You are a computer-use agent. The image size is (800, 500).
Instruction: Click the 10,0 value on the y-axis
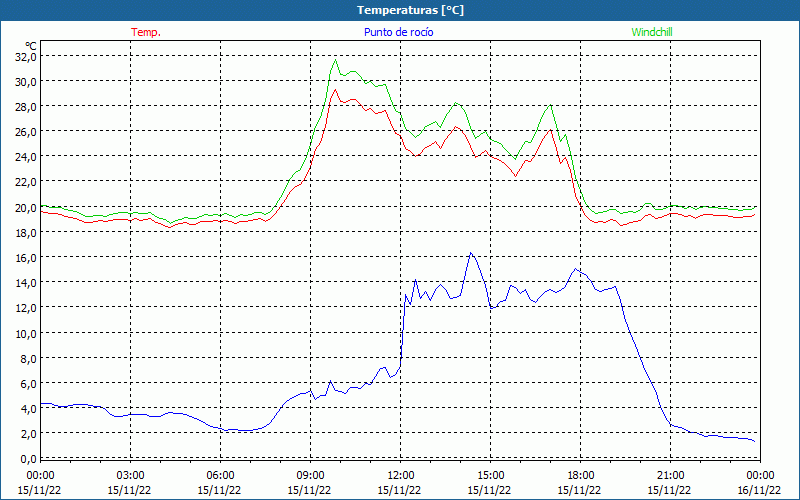[x=26, y=333]
